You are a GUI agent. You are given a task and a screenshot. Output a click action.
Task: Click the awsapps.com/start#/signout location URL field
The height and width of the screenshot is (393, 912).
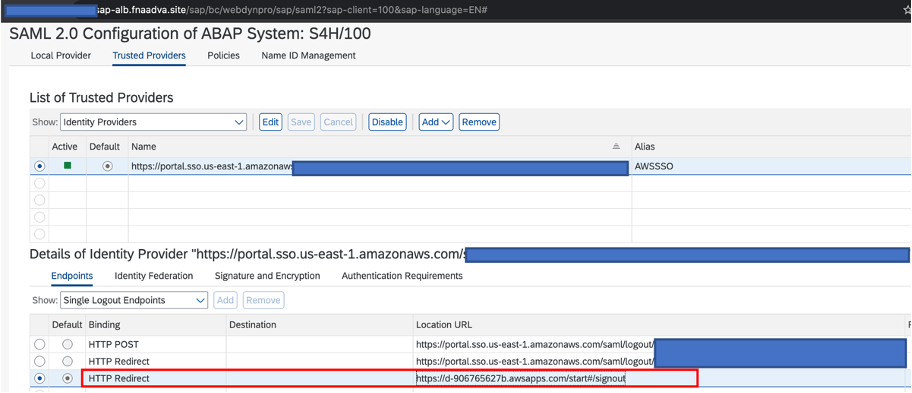521,378
